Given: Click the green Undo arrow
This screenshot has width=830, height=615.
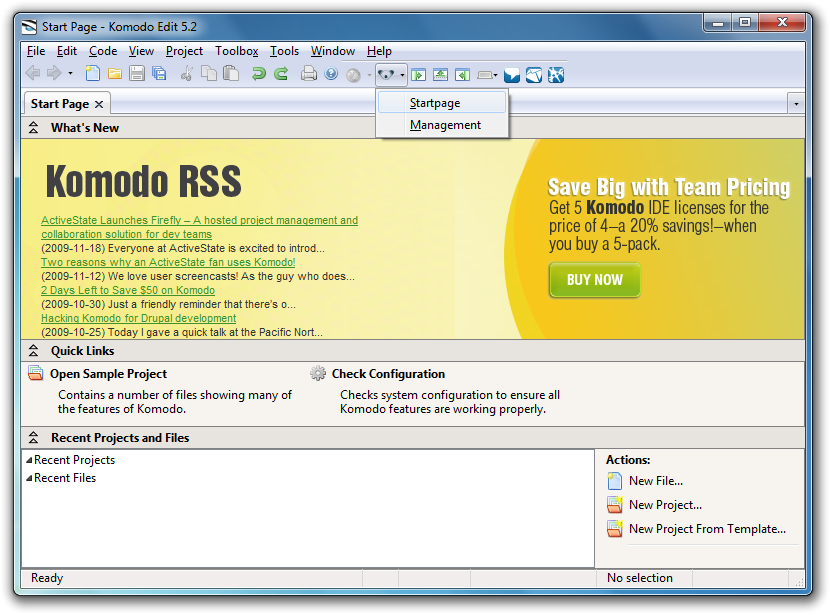Looking at the screenshot, I should [259, 74].
